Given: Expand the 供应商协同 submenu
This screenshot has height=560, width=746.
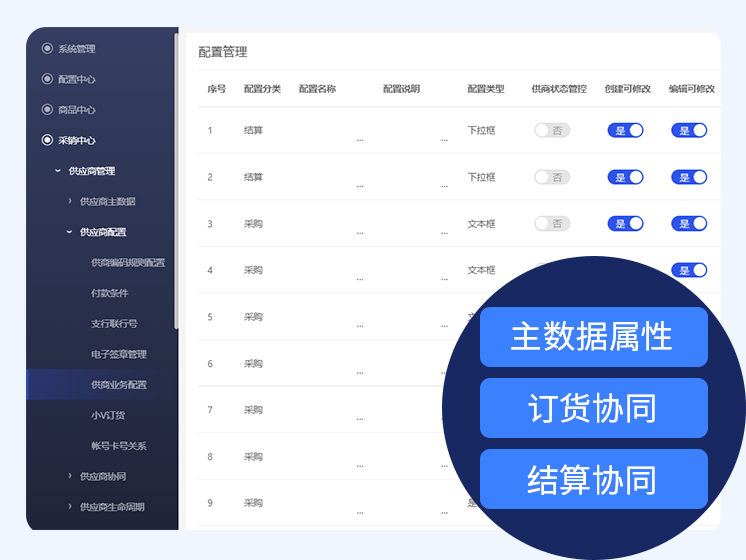Looking at the screenshot, I should 70,476.
